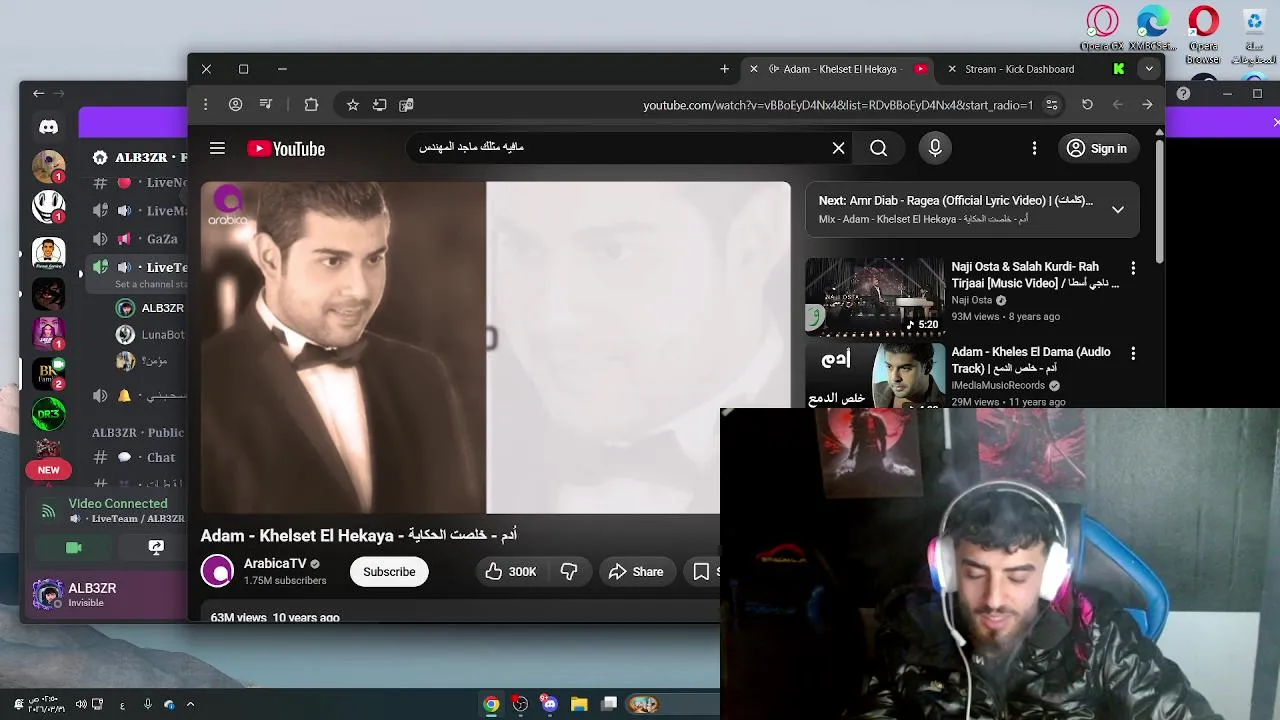Open site information tune icon in address bar

click(1051, 105)
